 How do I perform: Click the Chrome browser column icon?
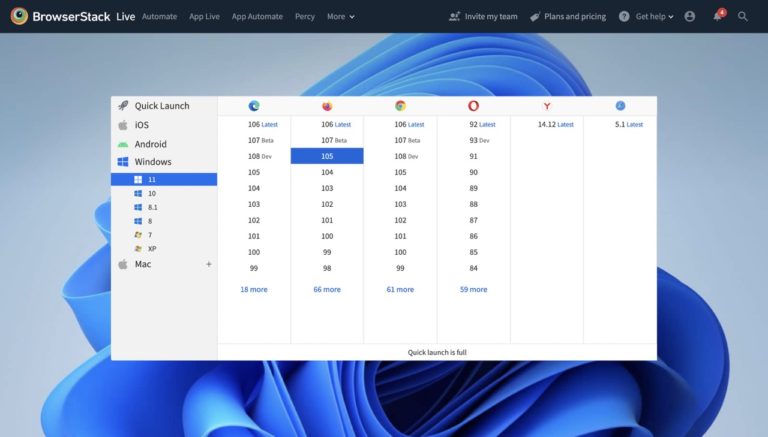pyautogui.click(x=400, y=106)
